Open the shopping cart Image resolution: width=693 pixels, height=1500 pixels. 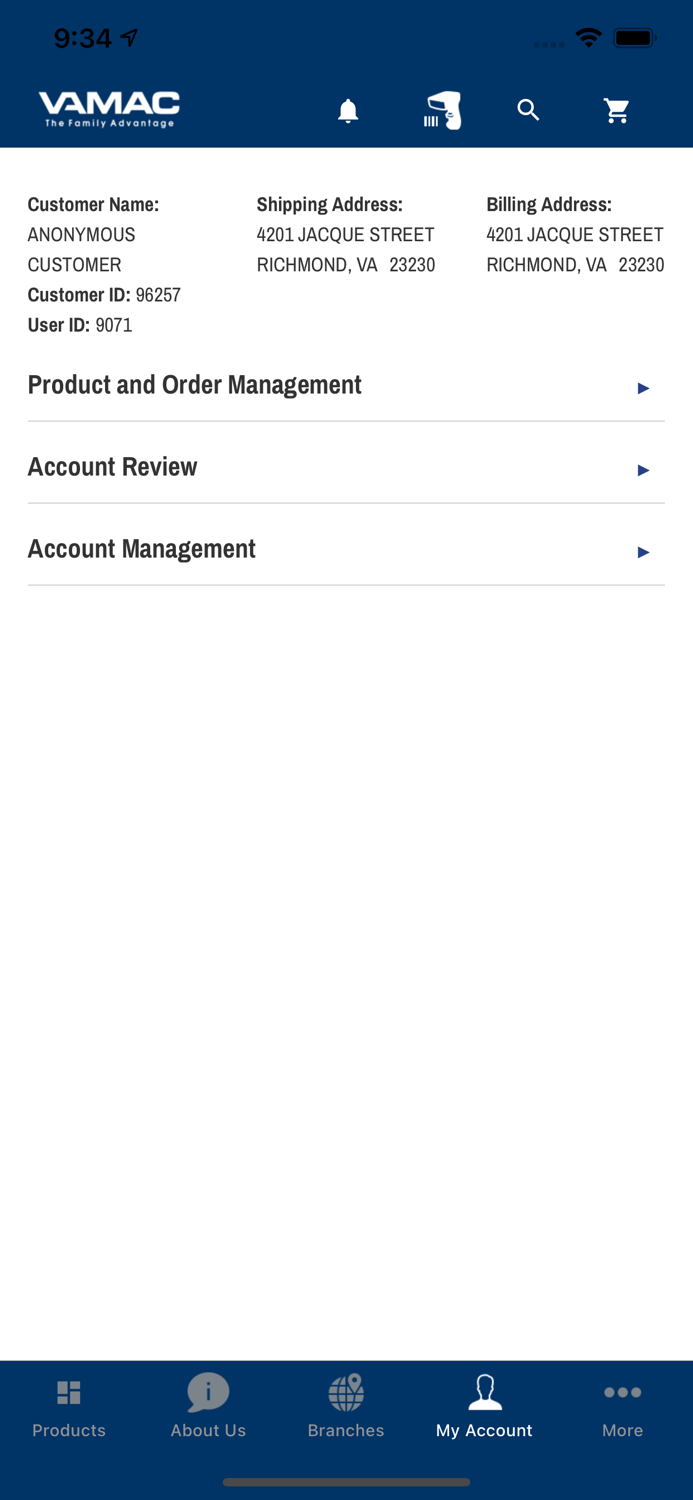[617, 111]
